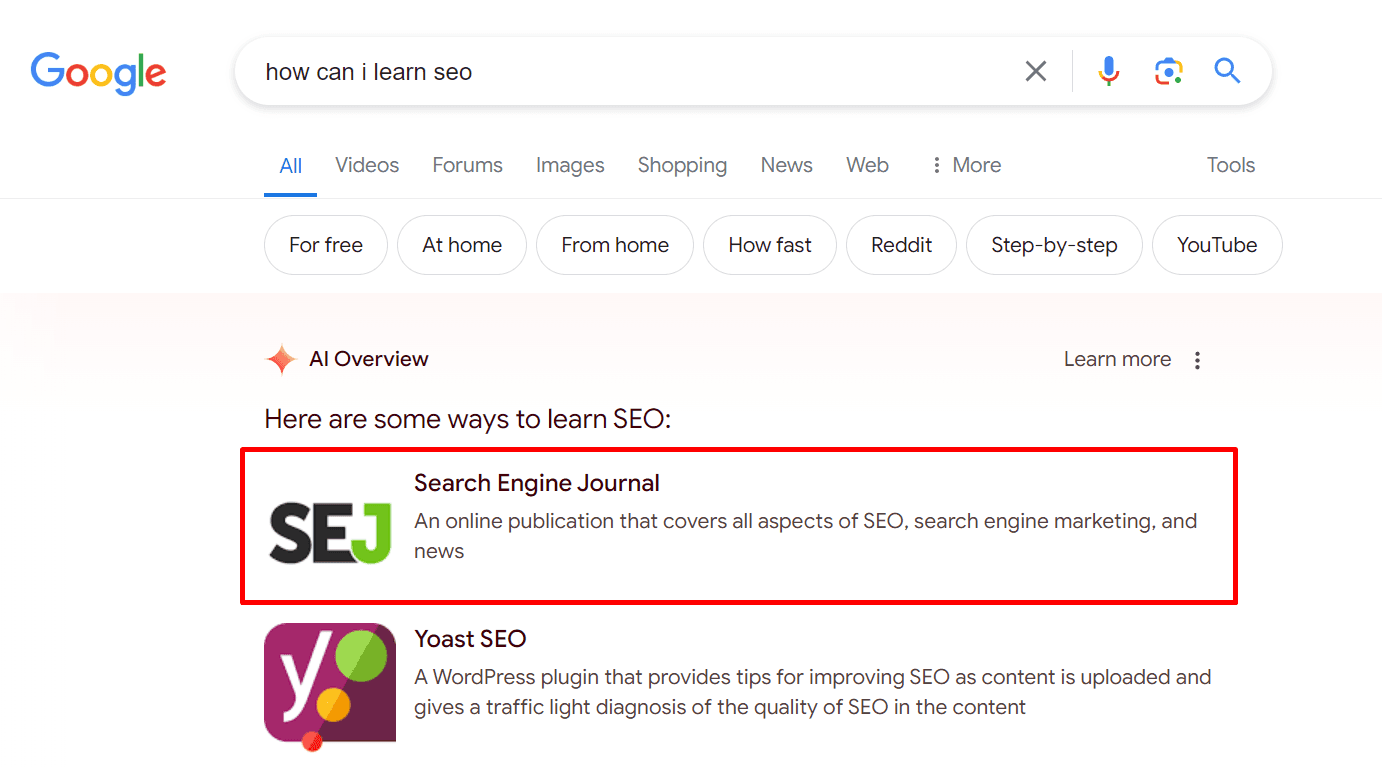Switch to the News tab
1382x768 pixels.
[787, 165]
